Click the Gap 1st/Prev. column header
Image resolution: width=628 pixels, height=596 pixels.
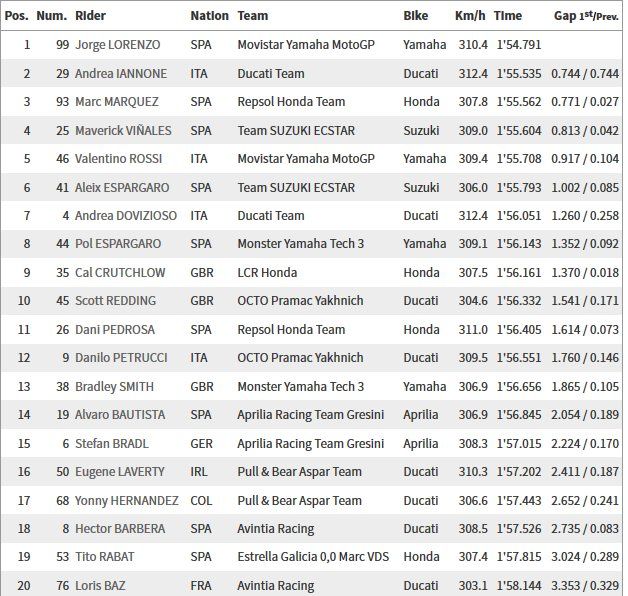tap(586, 16)
